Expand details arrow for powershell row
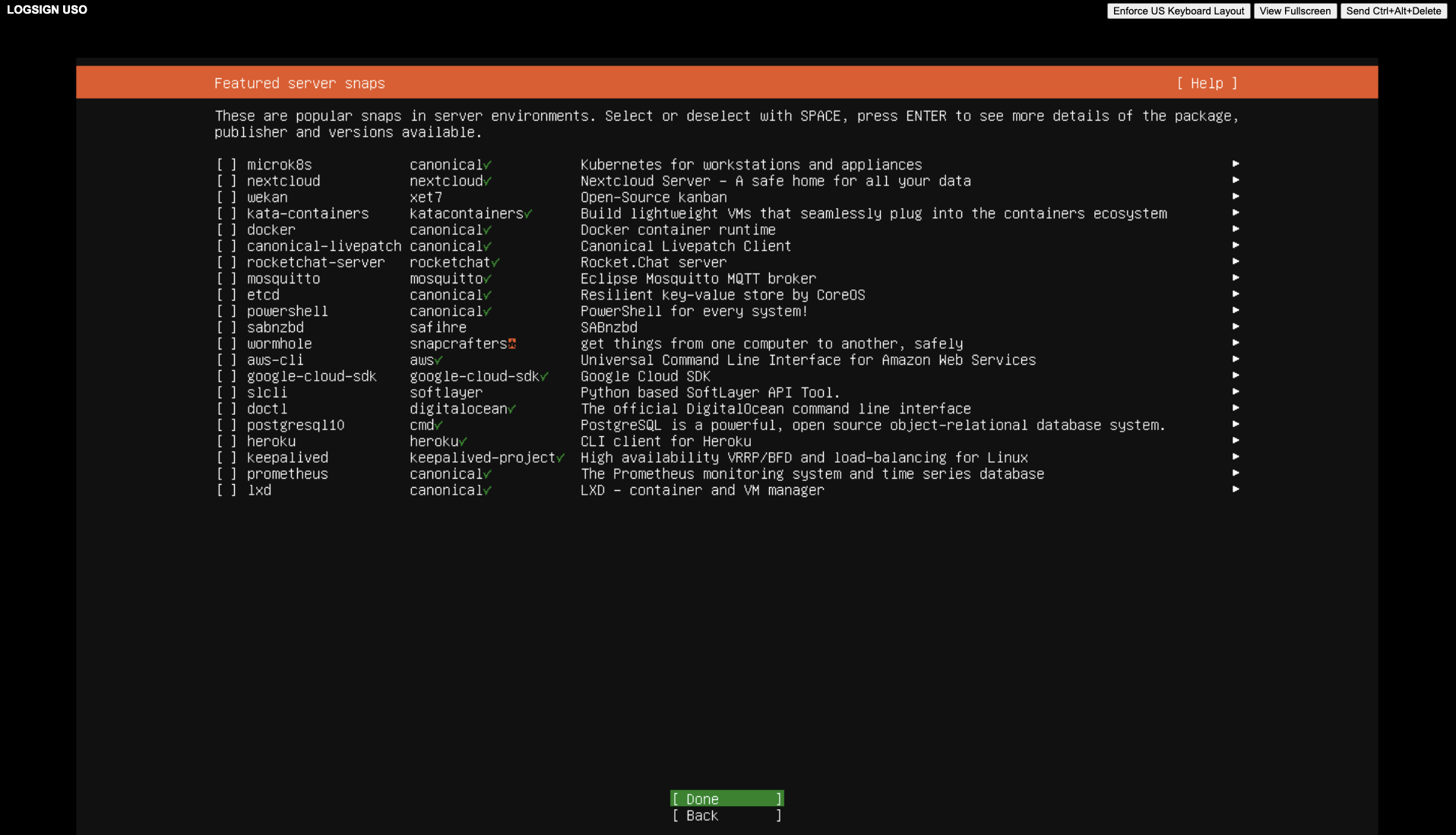This screenshot has width=1456, height=835. [x=1236, y=311]
